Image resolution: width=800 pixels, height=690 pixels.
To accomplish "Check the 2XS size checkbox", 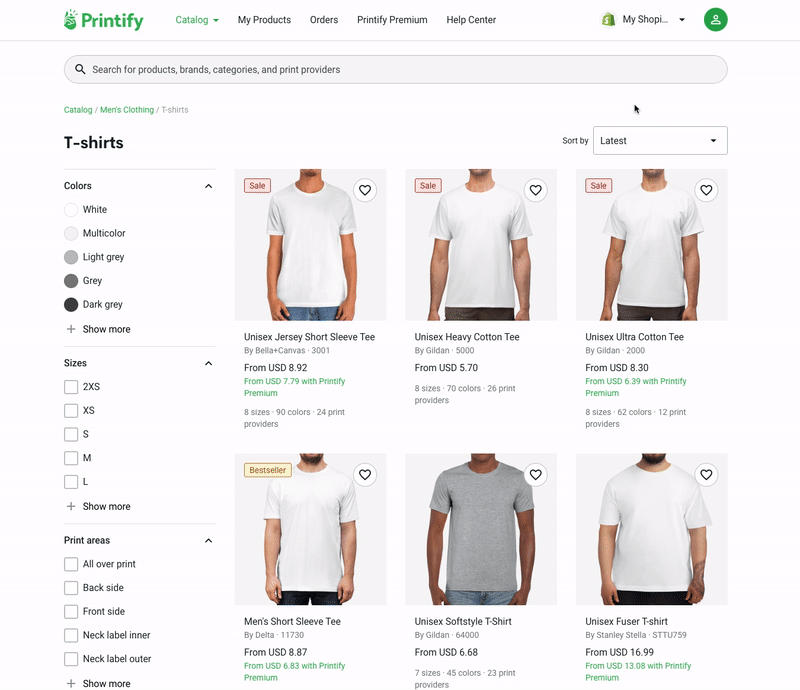I will tap(71, 387).
